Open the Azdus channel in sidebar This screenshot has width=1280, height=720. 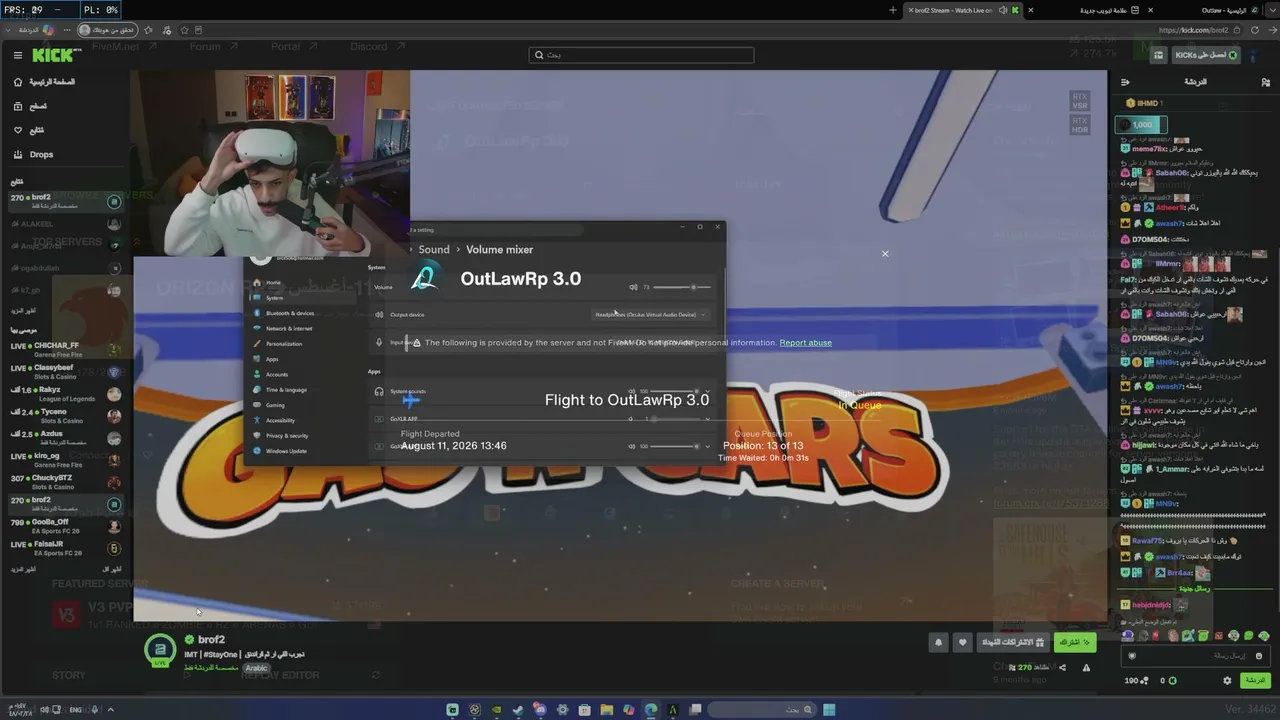(x=66, y=438)
